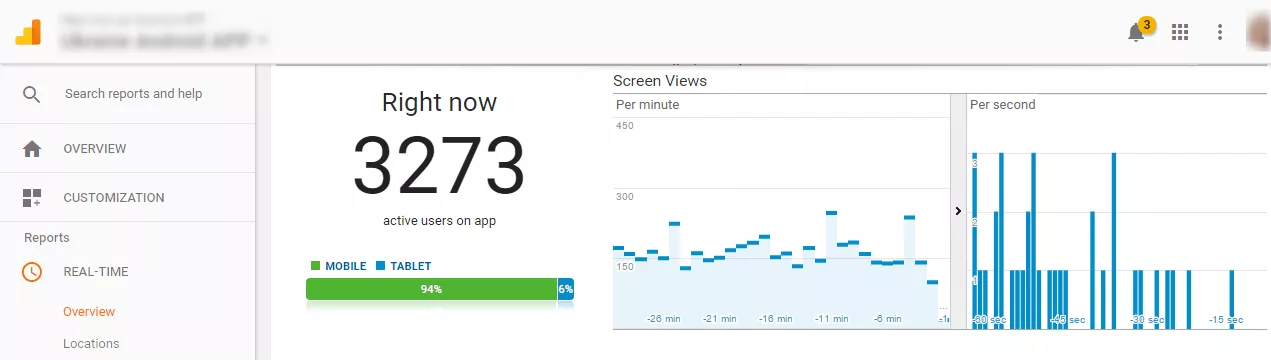Screen dimensions: 1271x360
Task: Click the Real-Time clock icon
Action: pos(32,272)
